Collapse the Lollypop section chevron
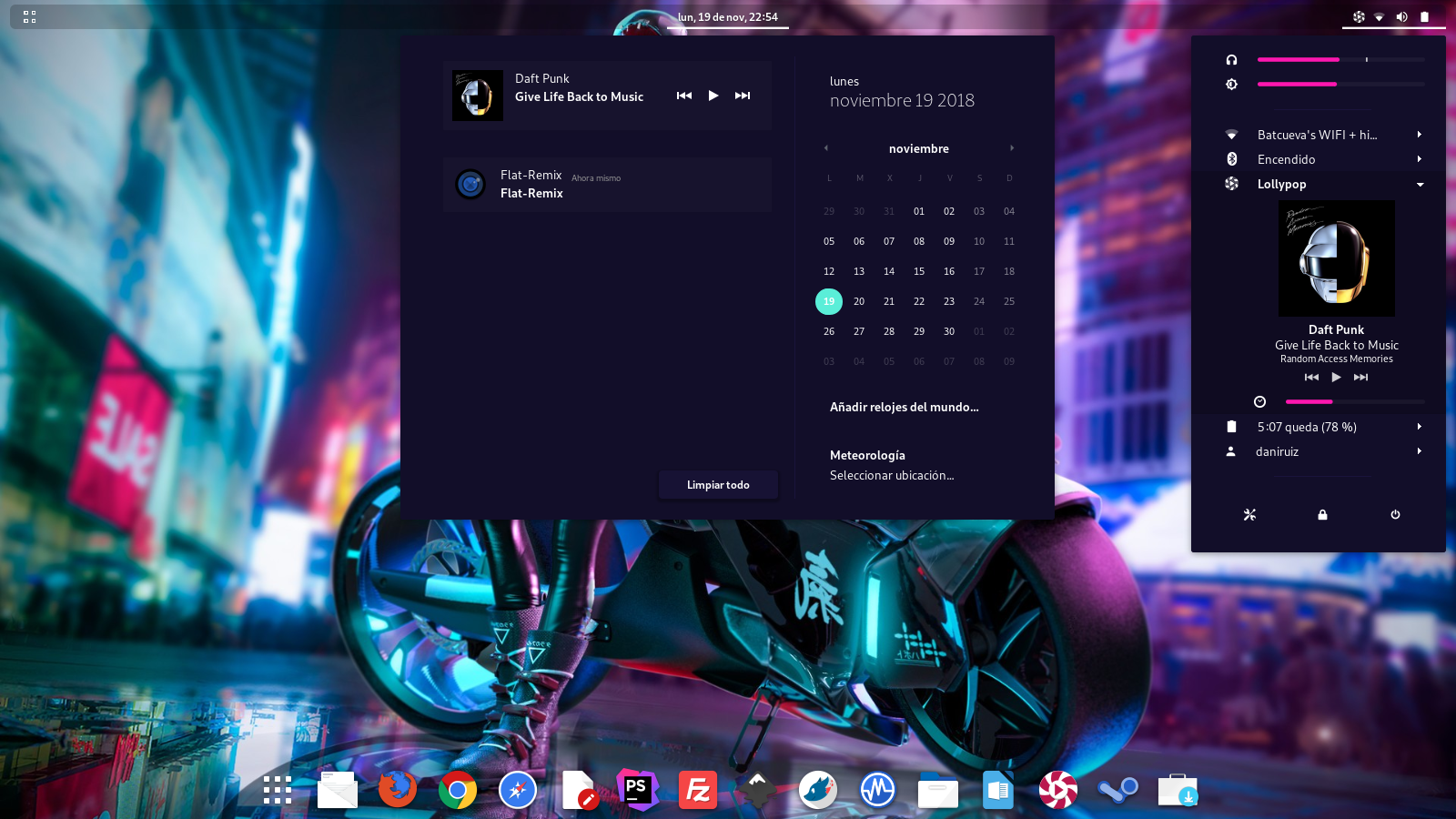Viewport: 1456px width, 819px height. tap(1420, 184)
